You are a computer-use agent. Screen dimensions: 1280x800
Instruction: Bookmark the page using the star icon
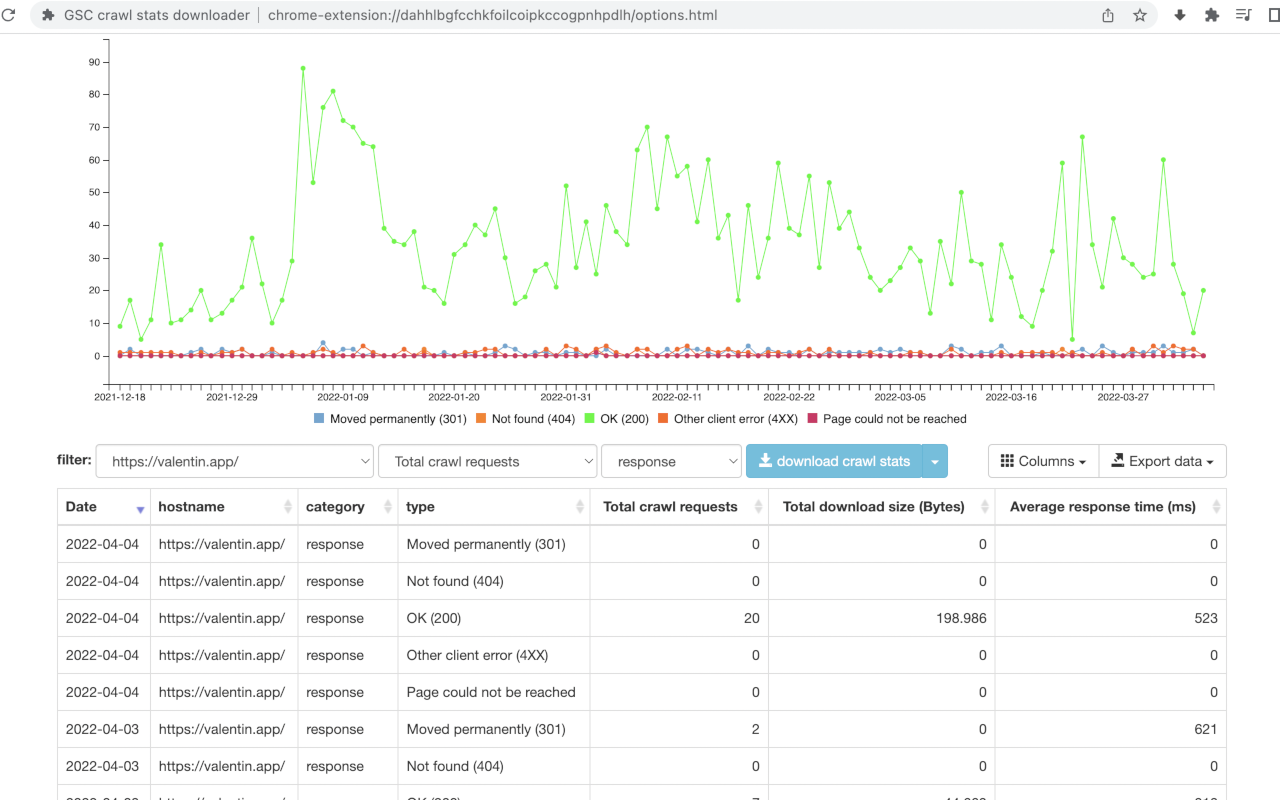pyautogui.click(x=1140, y=15)
